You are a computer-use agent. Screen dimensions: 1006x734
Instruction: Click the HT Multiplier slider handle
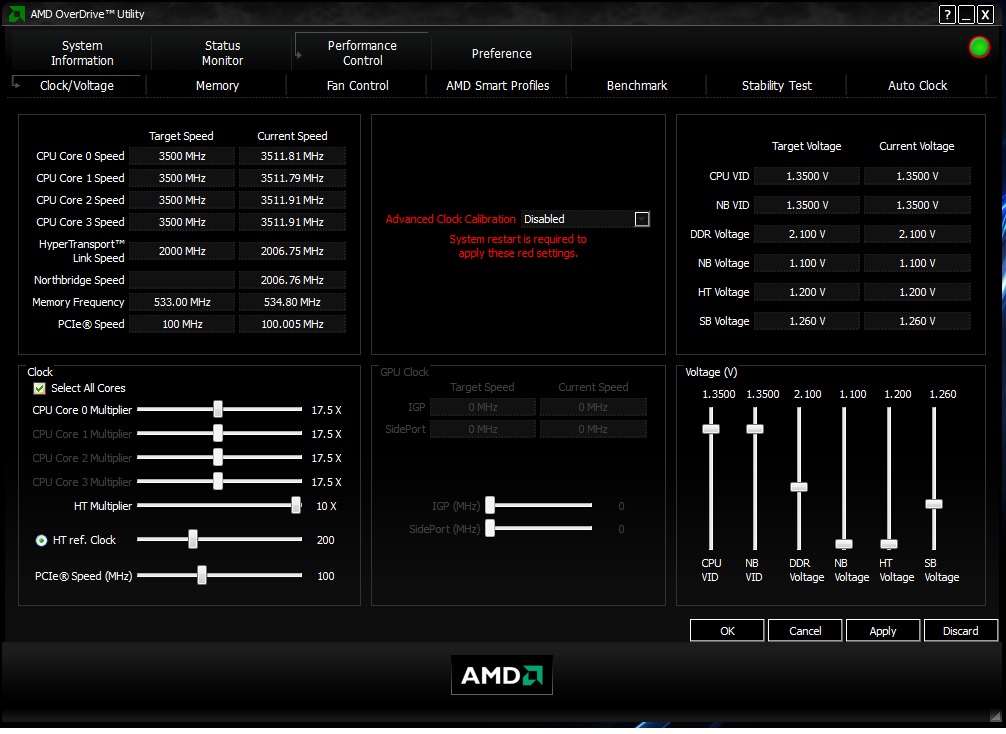pyautogui.click(x=296, y=506)
